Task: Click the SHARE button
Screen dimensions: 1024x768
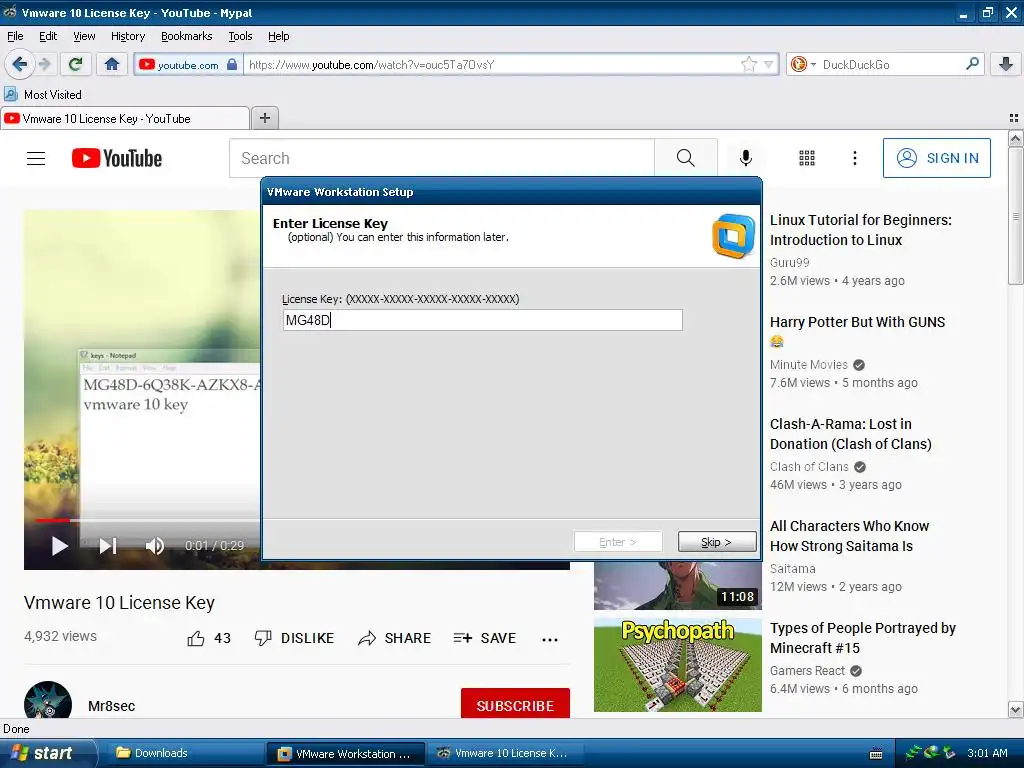Action: pyautogui.click(x=394, y=638)
